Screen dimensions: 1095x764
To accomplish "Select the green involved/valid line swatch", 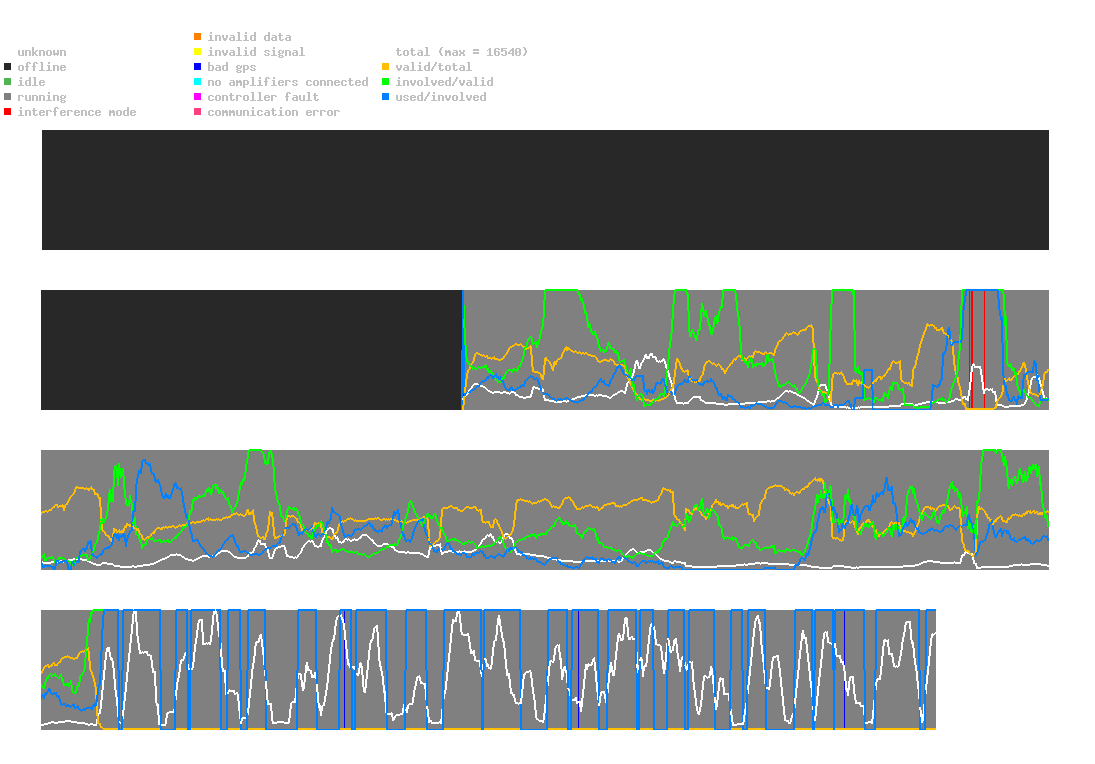I will 386,82.
